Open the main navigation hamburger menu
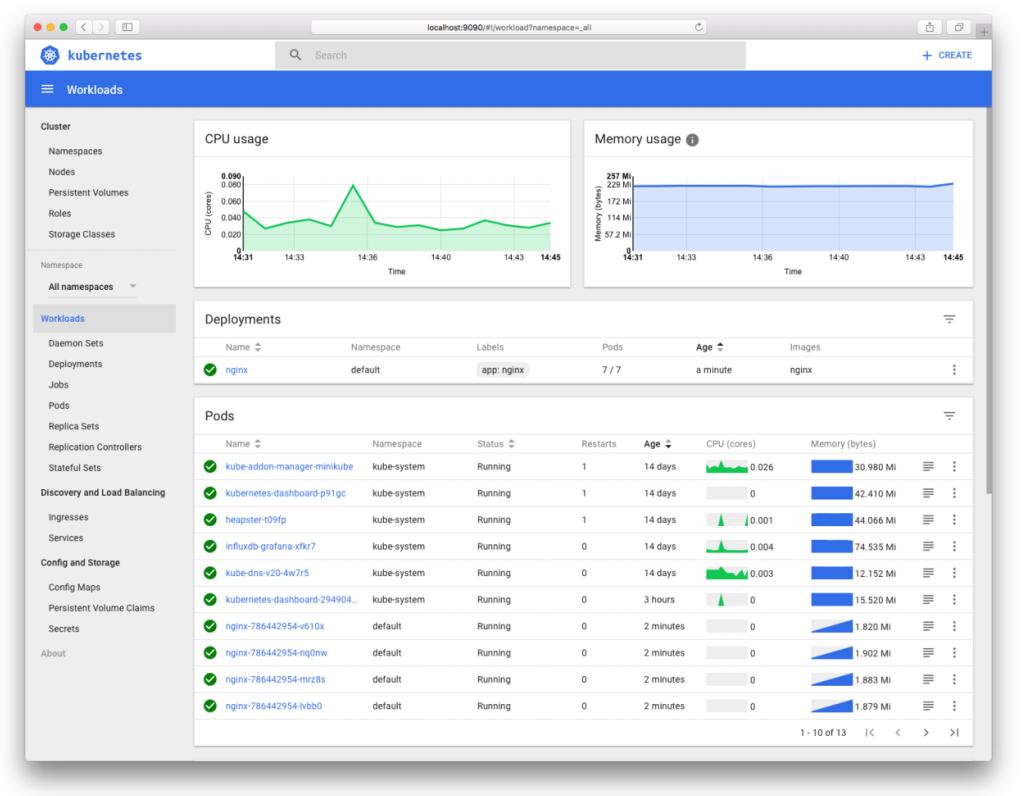Screen dimensions: 1031x796 46,89
